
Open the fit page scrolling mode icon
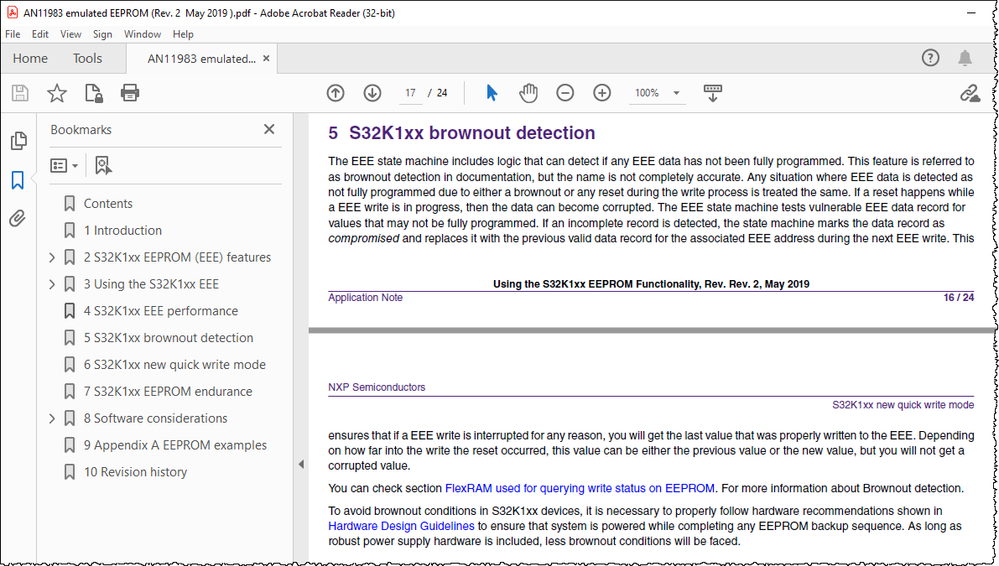point(713,93)
